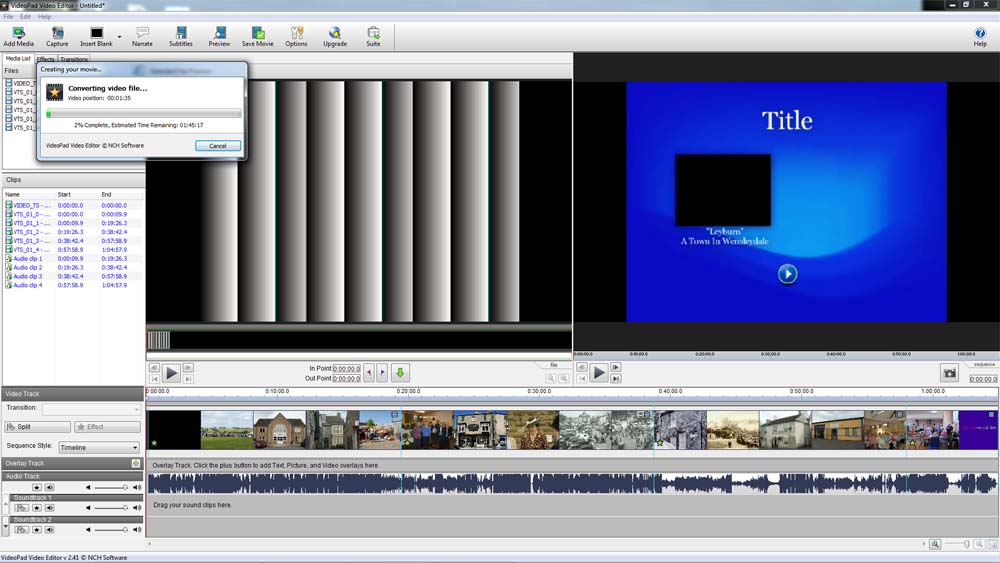1000x563 pixels.
Task: Open the Transition dropdown
Action: [x=91, y=409]
